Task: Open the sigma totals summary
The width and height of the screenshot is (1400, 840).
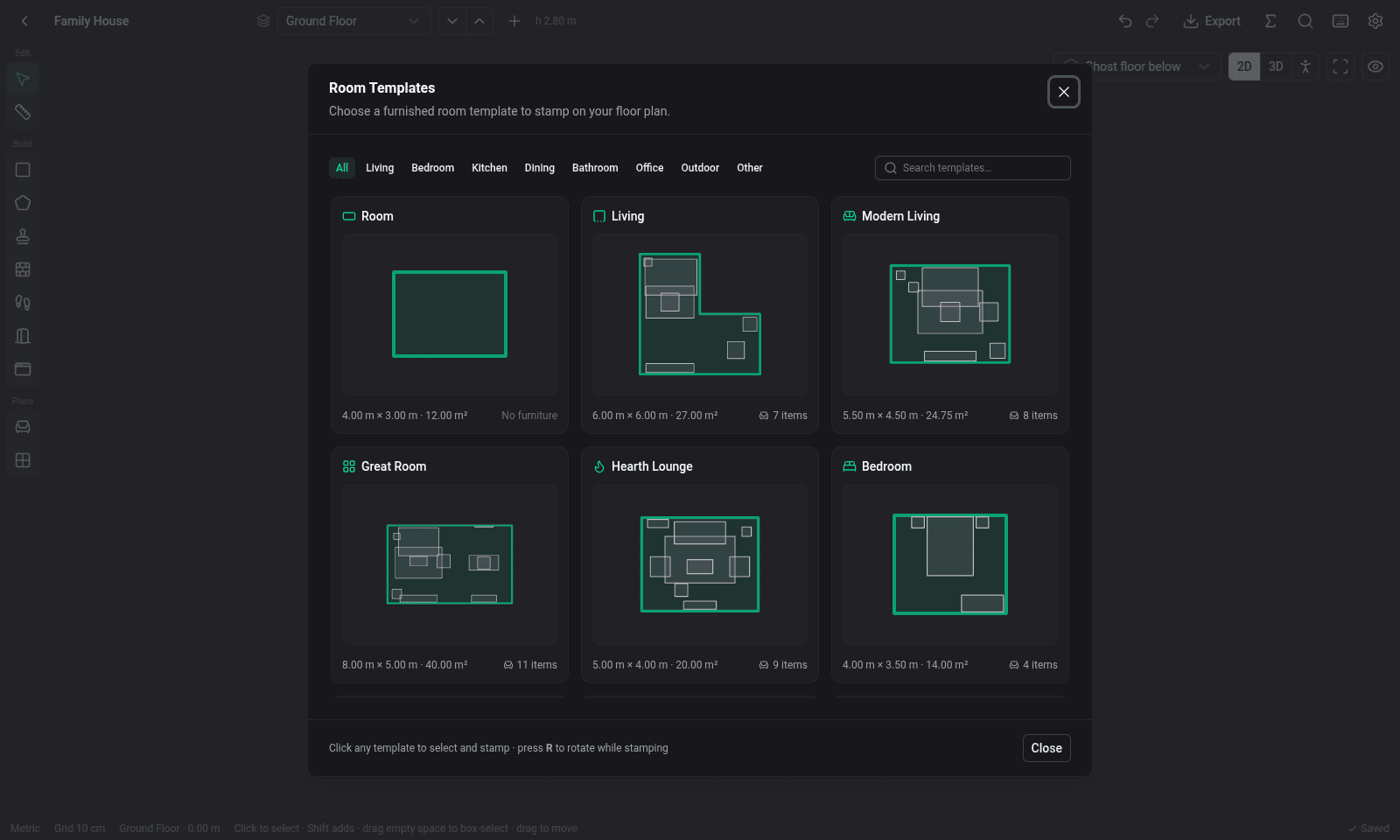Action: click(x=1270, y=21)
